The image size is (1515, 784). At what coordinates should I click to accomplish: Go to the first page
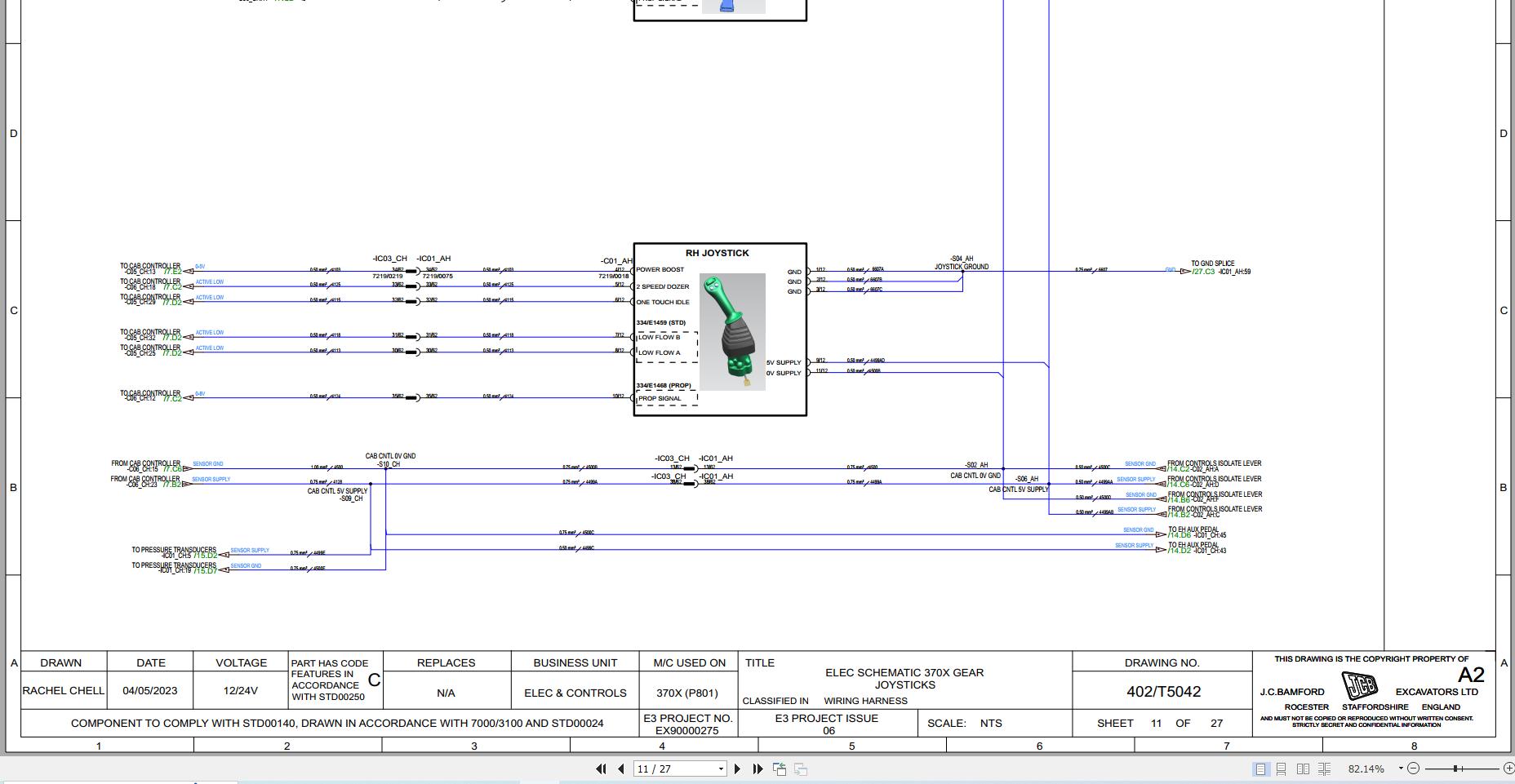(601, 768)
